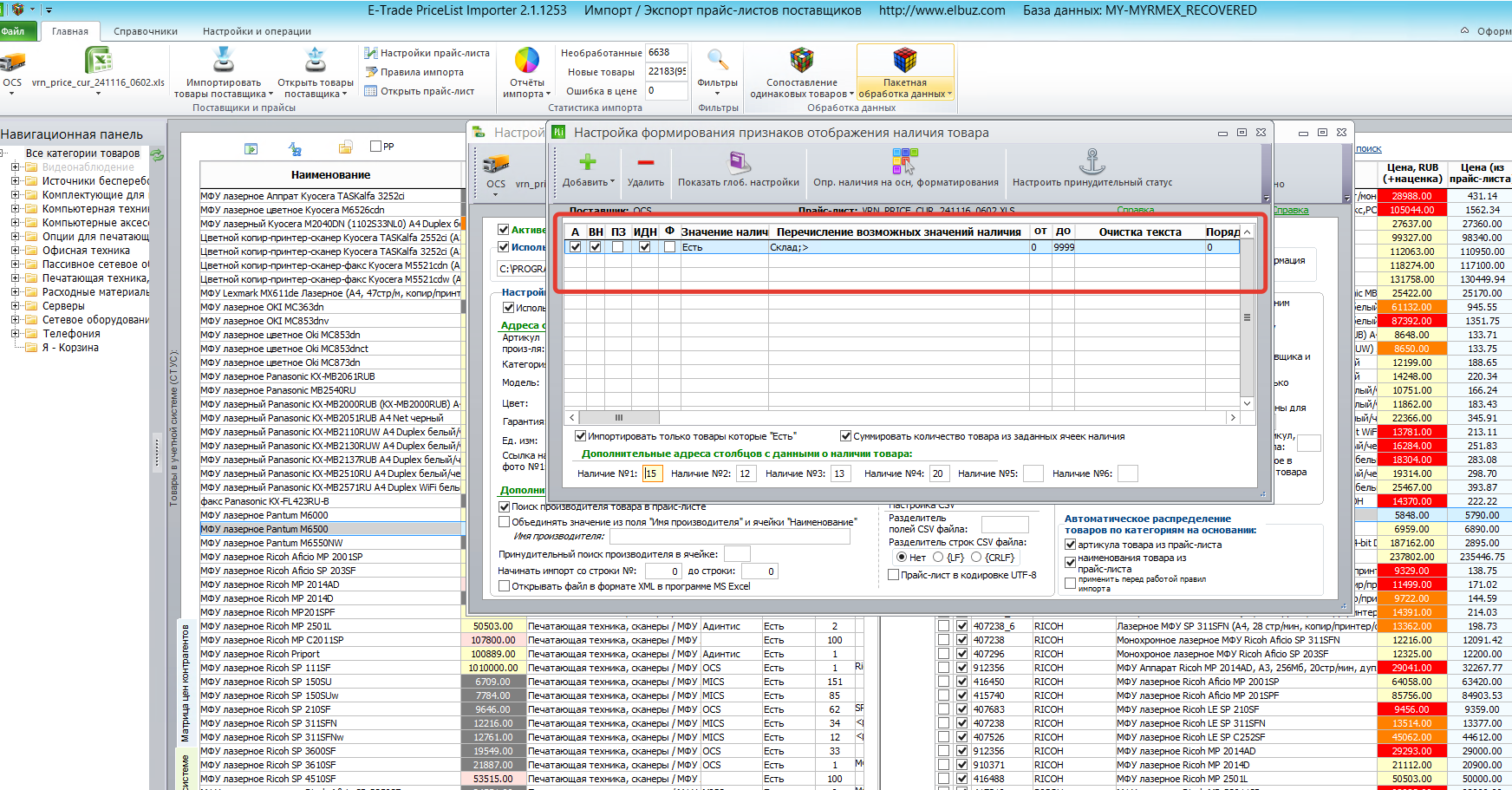
Task: Click the red minus Удалить button
Action: pos(645,170)
